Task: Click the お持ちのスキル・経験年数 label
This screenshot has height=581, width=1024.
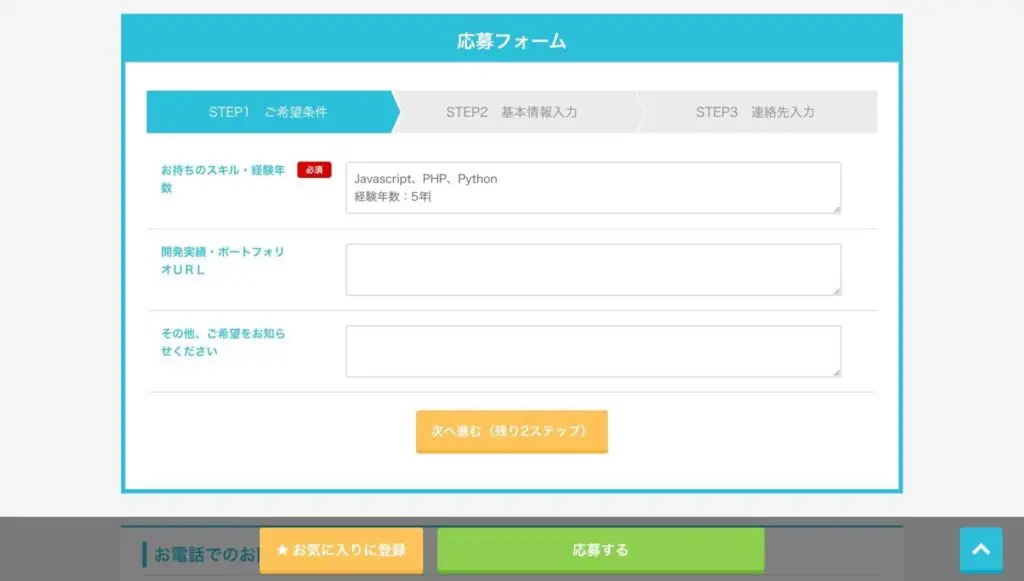Action: pyautogui.click(x=223, y=179)
